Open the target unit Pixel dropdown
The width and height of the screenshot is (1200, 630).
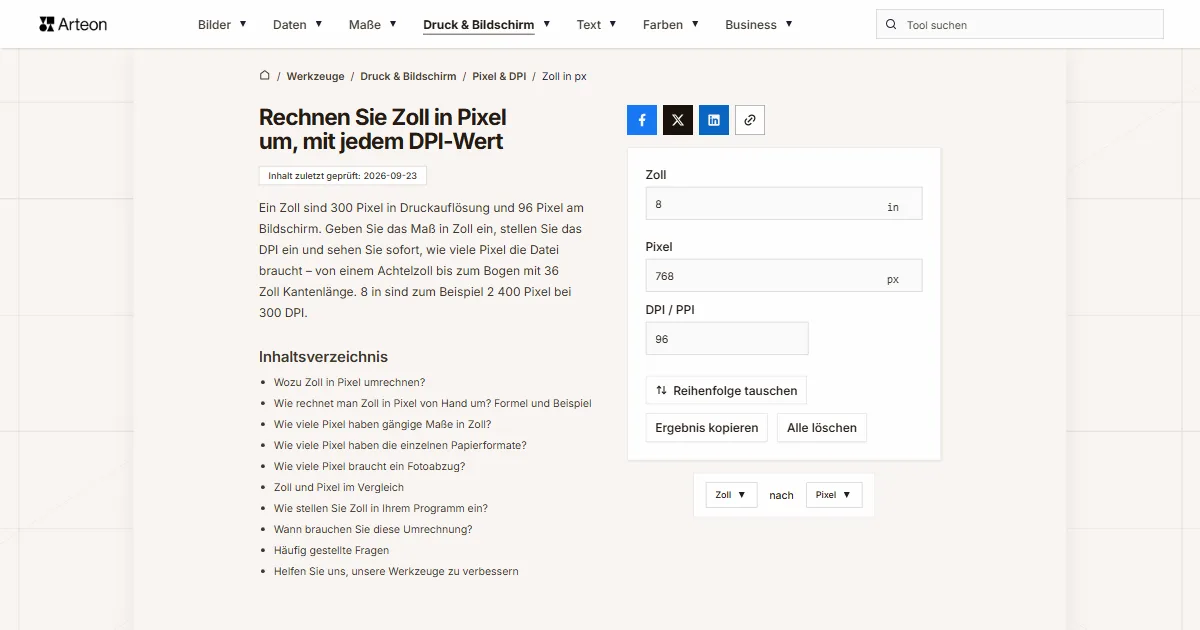(834, 495)
